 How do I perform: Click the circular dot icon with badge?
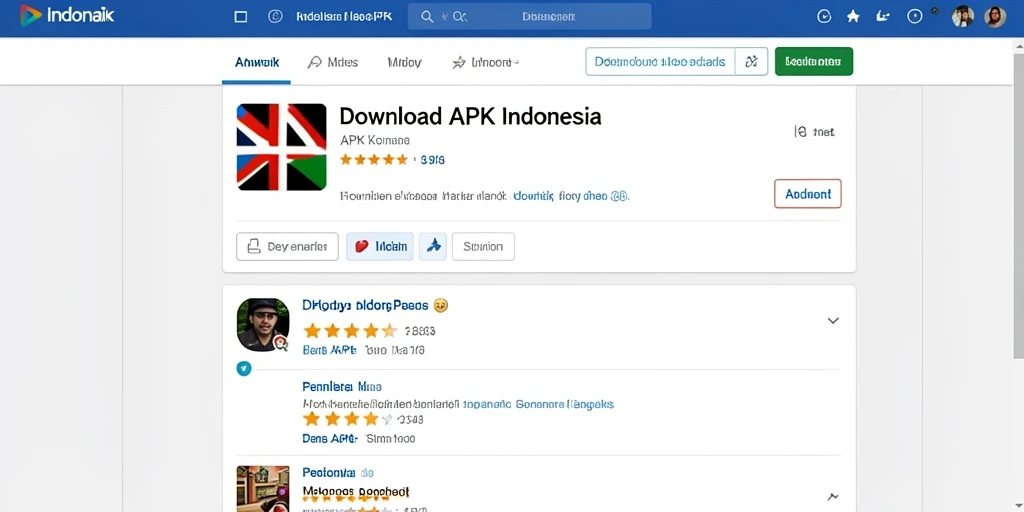point(916,16)
